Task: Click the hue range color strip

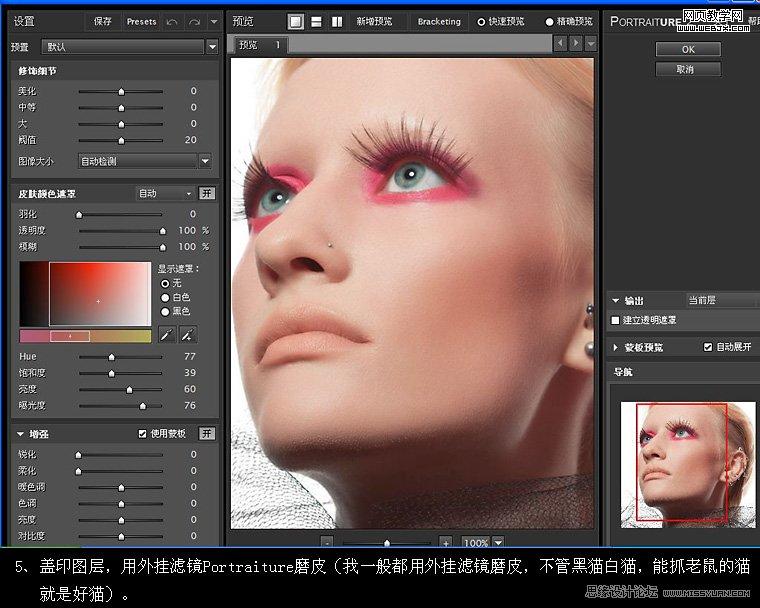Action: point(85,336)
